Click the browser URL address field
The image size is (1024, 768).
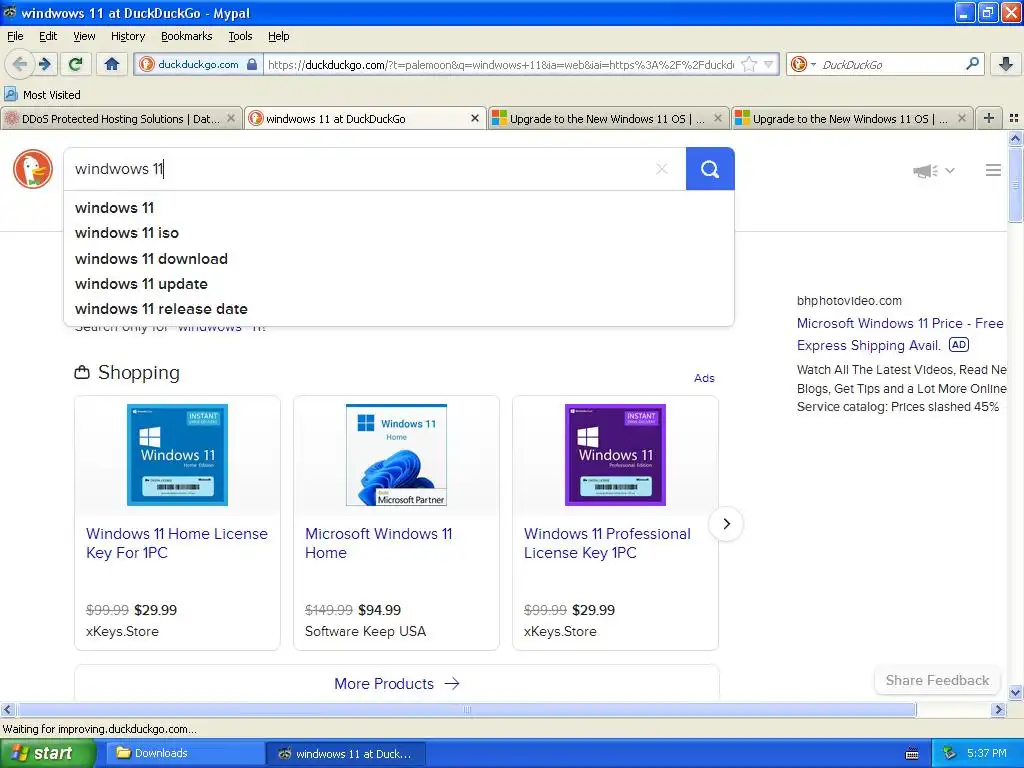coord(500,64)
